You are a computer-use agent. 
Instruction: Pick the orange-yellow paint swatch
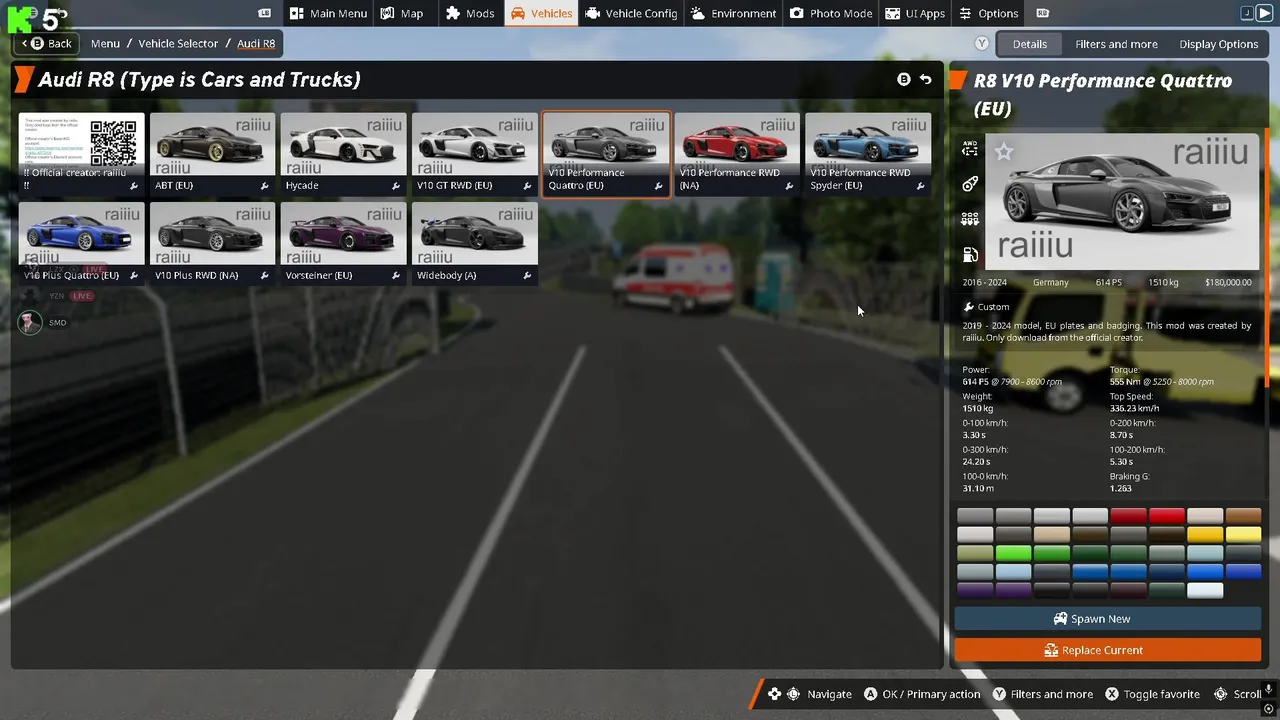[x=1205, y=534]
